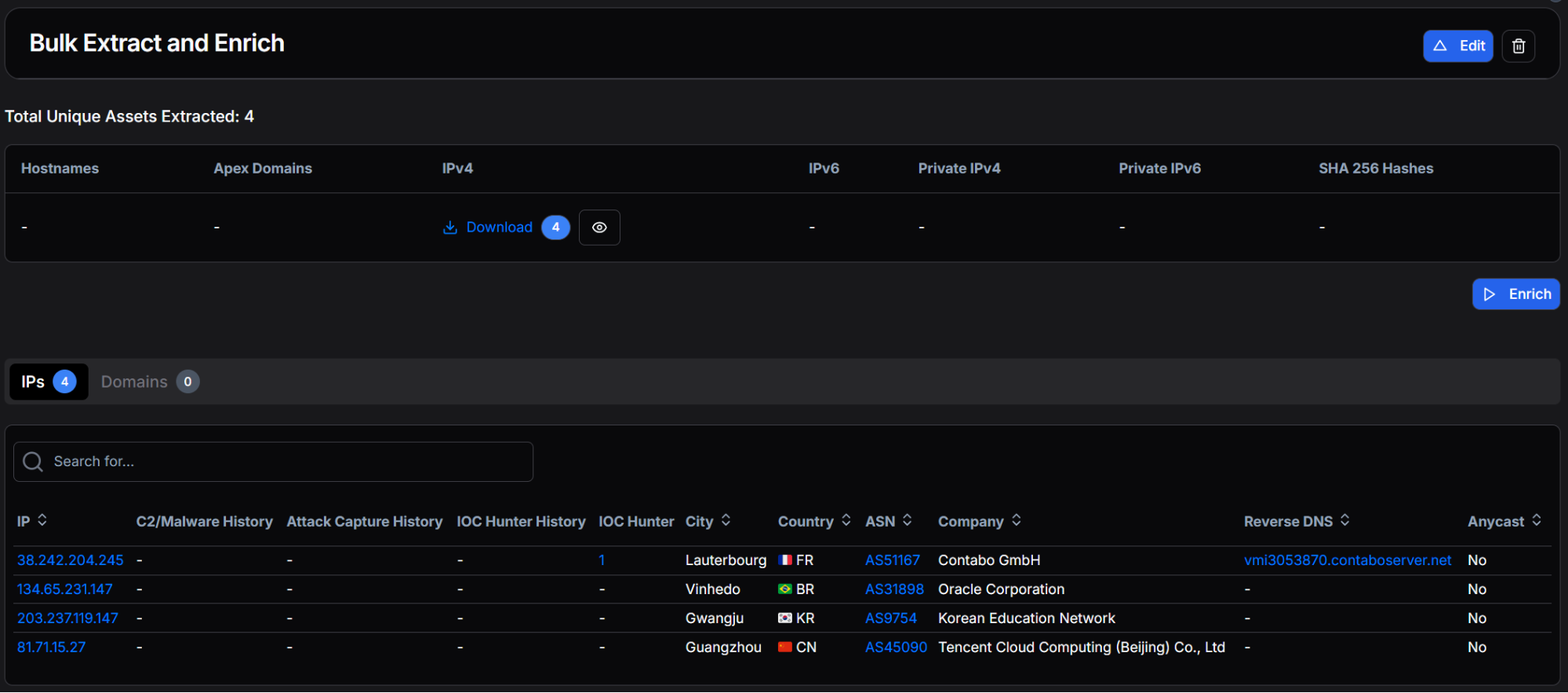Open ASN link AS51167
Viewport: 1568px width, 693px height.
[x=893, y=560]
